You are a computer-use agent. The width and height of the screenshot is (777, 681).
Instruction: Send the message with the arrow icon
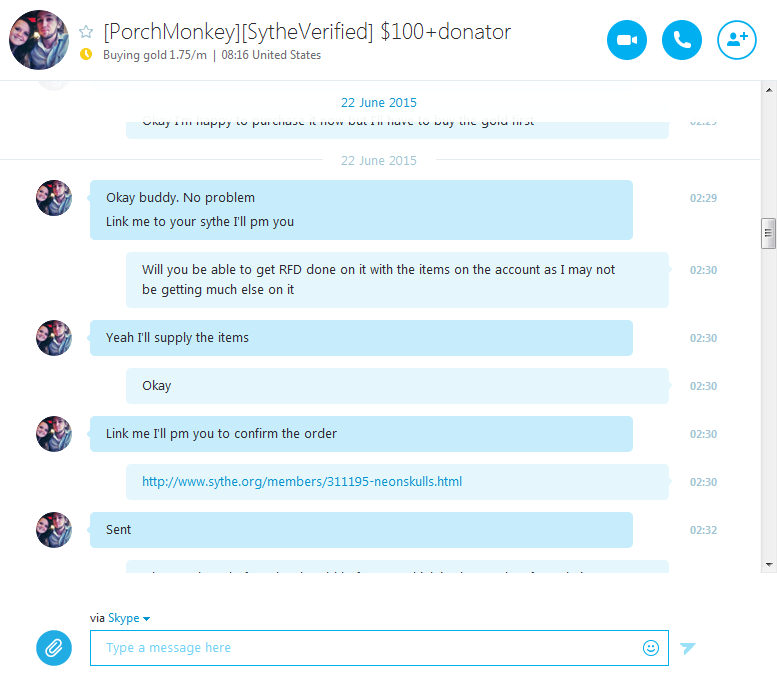688,648
